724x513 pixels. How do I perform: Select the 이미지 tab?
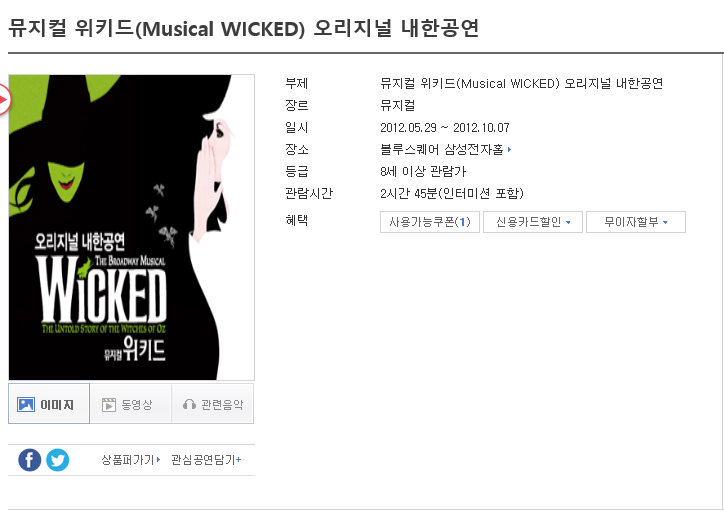coord(49,404)
